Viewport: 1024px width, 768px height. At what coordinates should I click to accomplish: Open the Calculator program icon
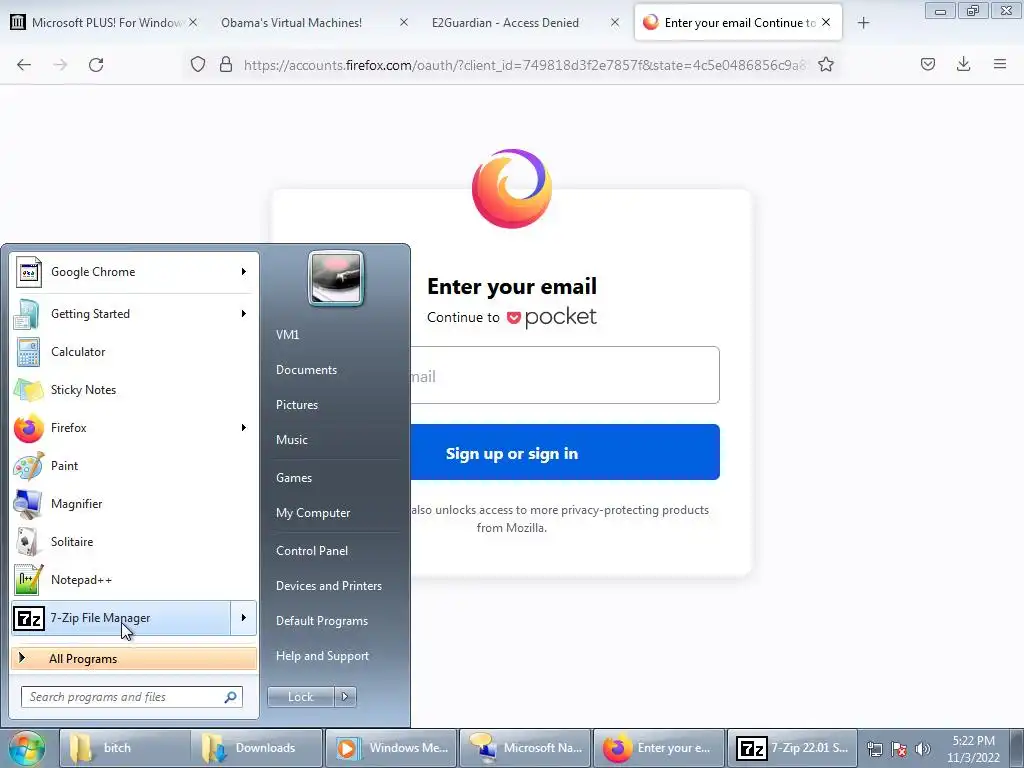click(x=27, y=352)
